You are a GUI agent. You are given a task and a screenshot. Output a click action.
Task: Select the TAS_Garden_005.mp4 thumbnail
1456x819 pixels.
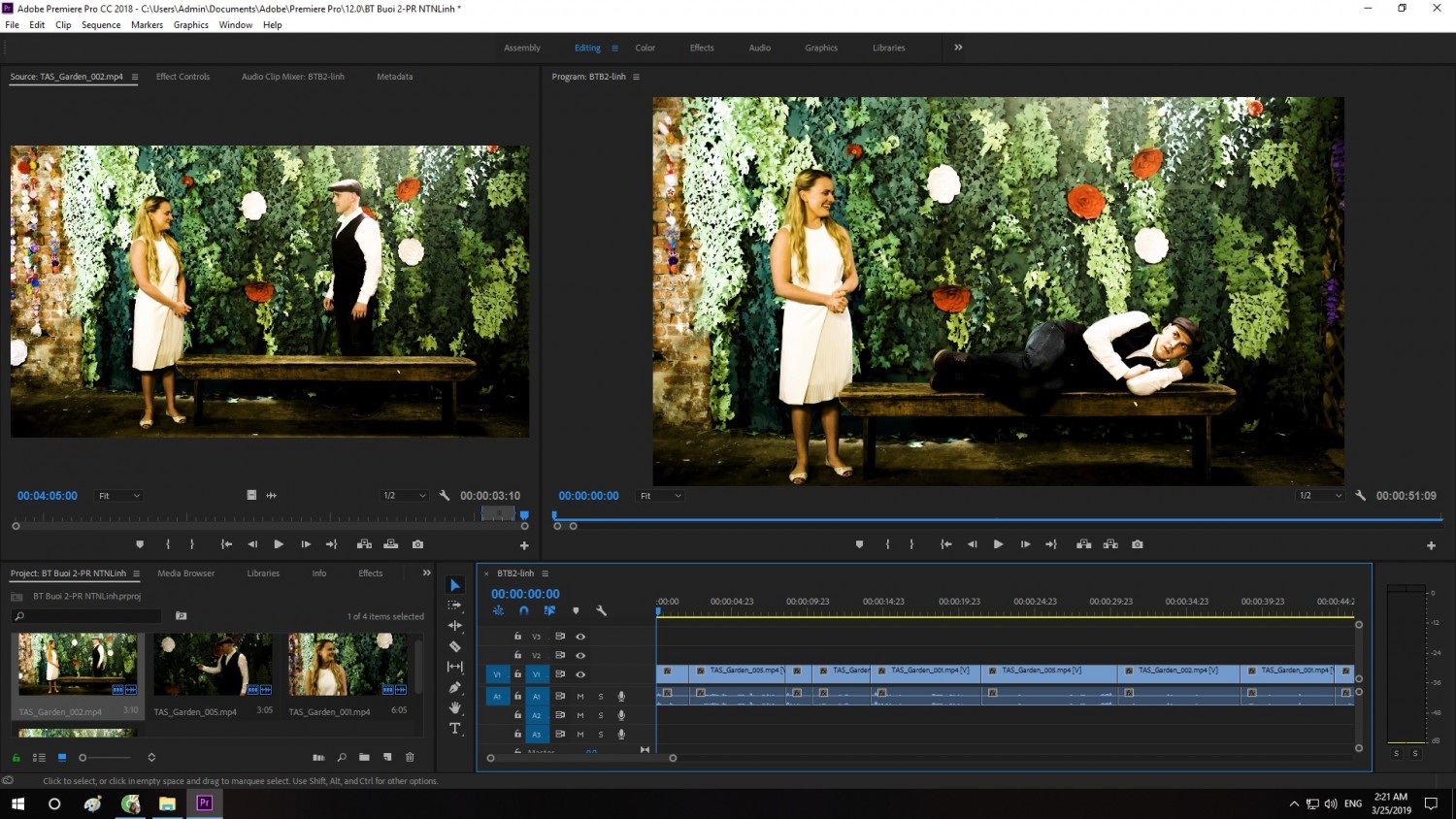(x=213, y=665)
